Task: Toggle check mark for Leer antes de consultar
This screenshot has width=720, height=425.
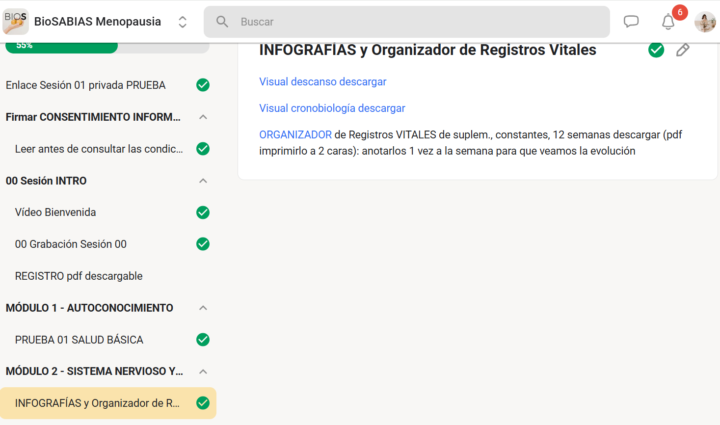Action: click(x=203, y=149)
